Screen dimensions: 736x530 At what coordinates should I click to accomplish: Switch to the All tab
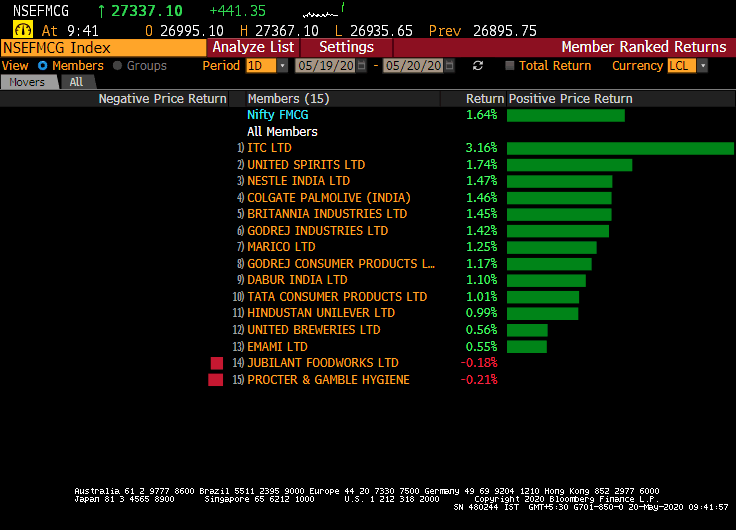pos(76,82)
